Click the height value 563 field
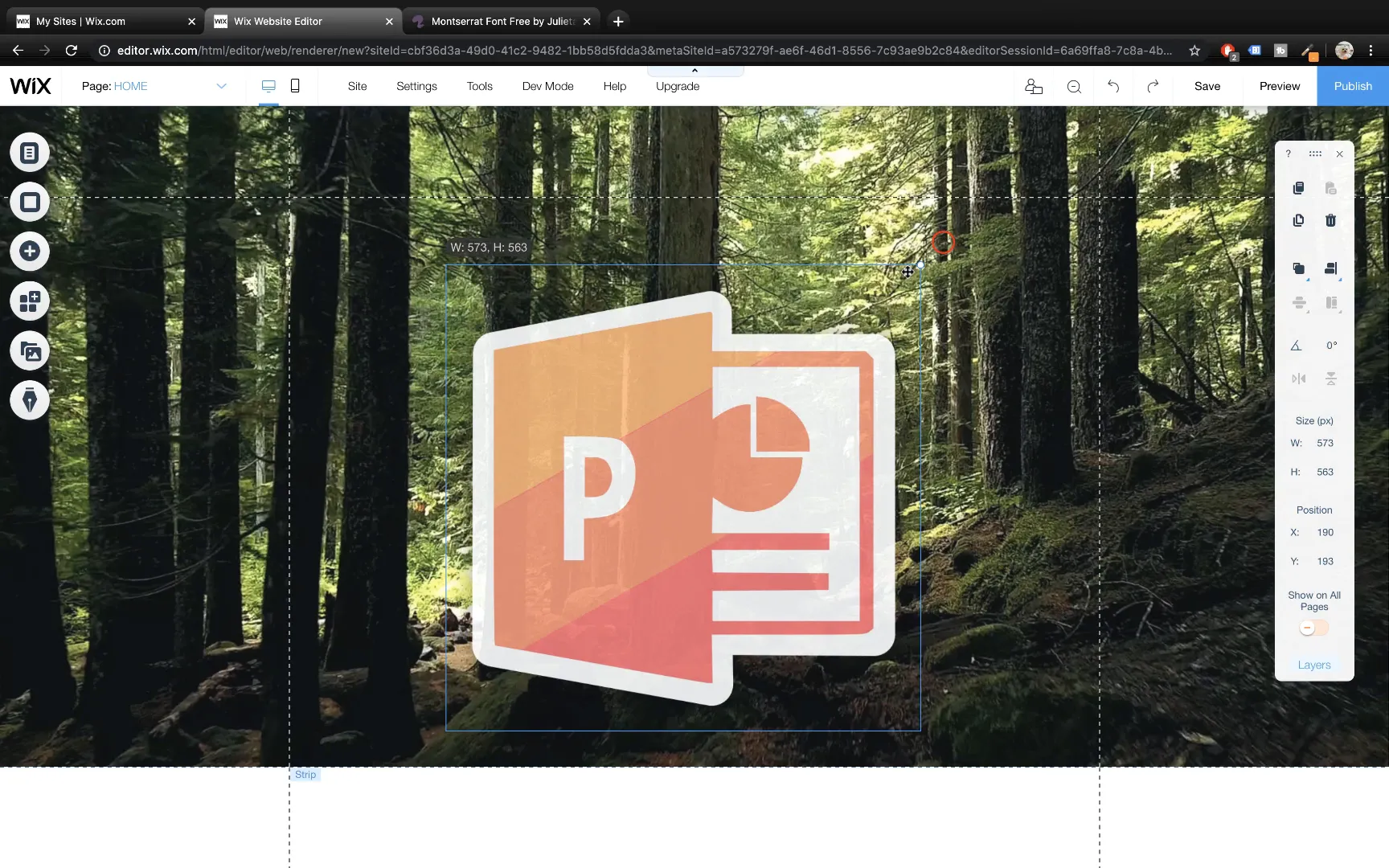This screenshot has height=868, width=1389. point(1325,472)
